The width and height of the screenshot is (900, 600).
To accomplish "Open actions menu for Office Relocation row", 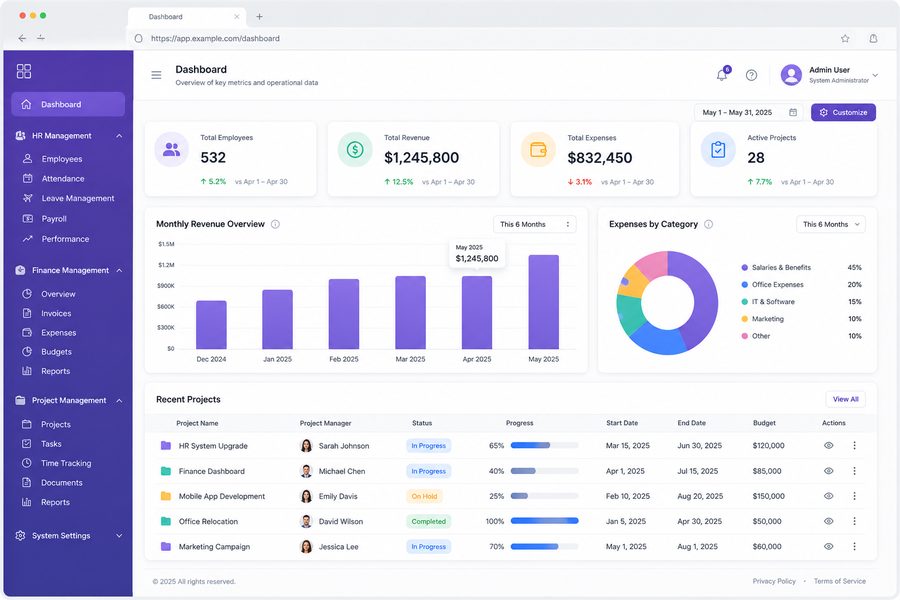I will [x=854, y=521].
